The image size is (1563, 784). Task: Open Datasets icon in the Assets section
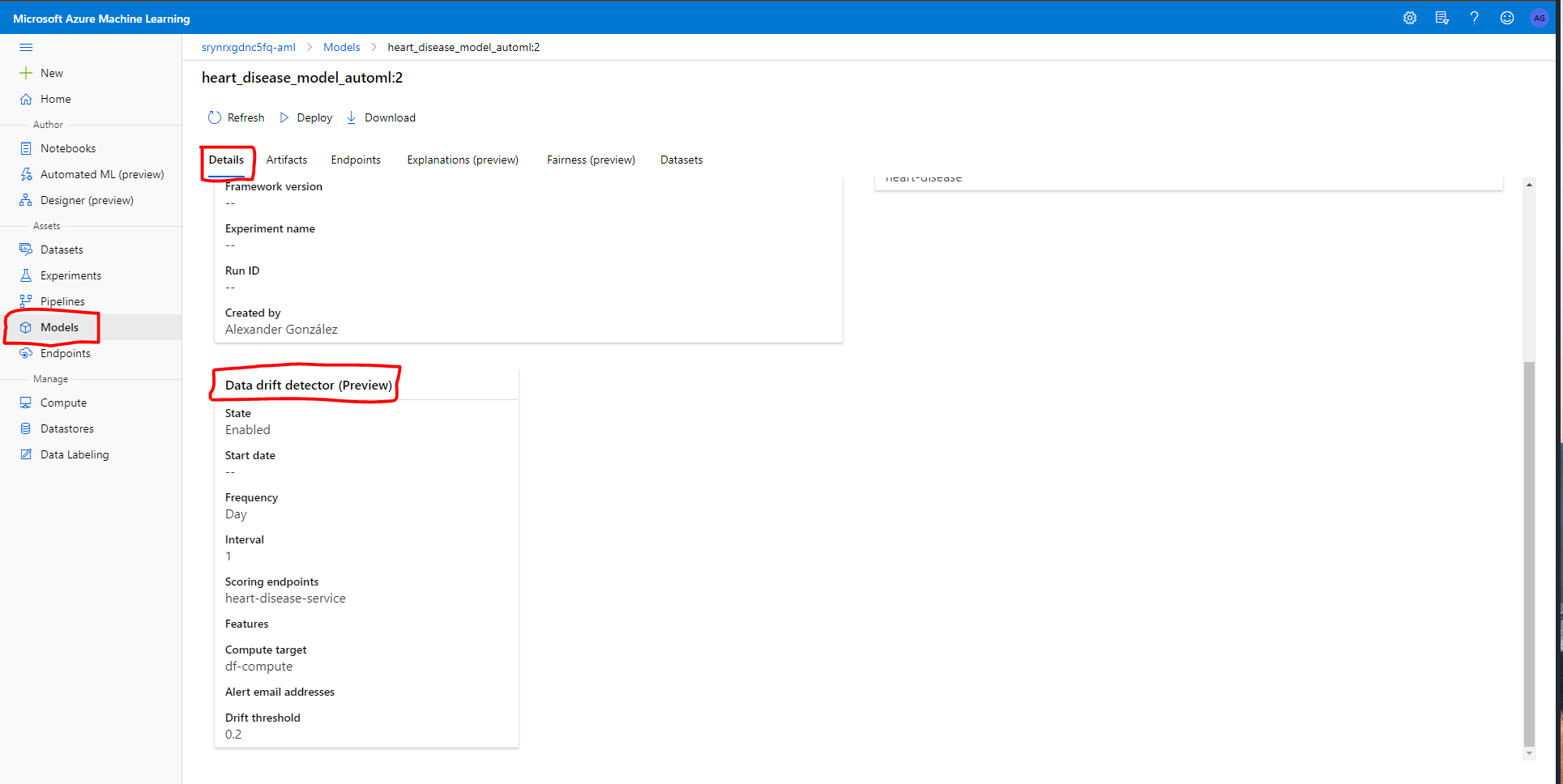26,249
